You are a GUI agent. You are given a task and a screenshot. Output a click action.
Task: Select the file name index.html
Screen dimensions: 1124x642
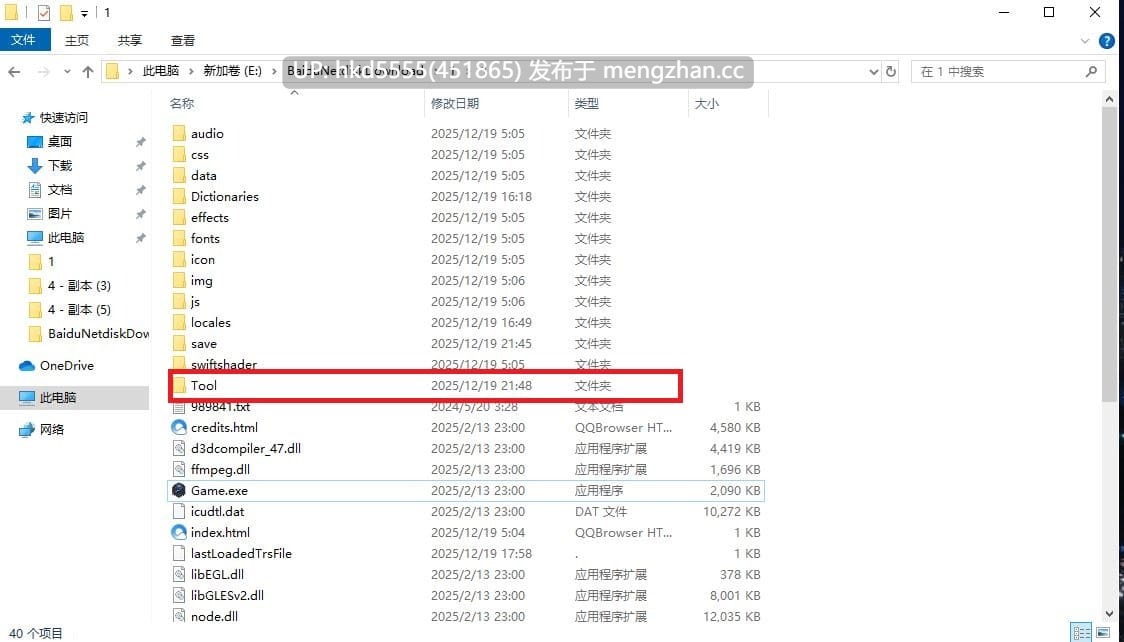click(x=220, y=532)
